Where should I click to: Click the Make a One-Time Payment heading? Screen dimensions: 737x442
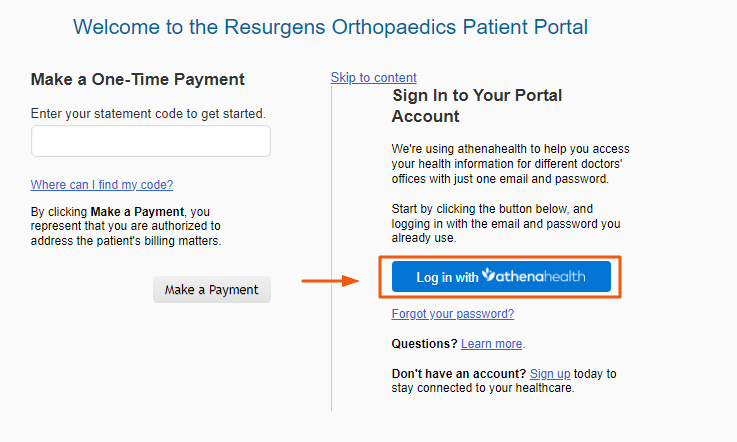pyautogui.click(x=138, y=79)
